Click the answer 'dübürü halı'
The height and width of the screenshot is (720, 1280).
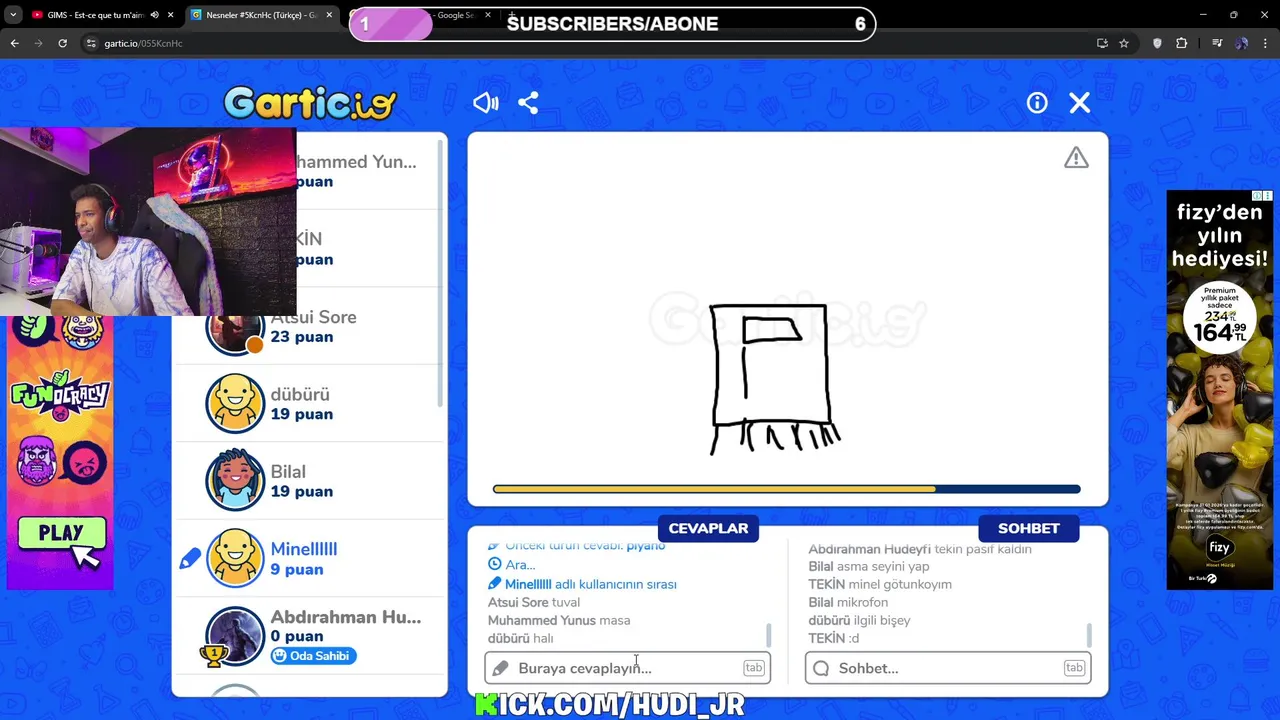tap(520, 638)
